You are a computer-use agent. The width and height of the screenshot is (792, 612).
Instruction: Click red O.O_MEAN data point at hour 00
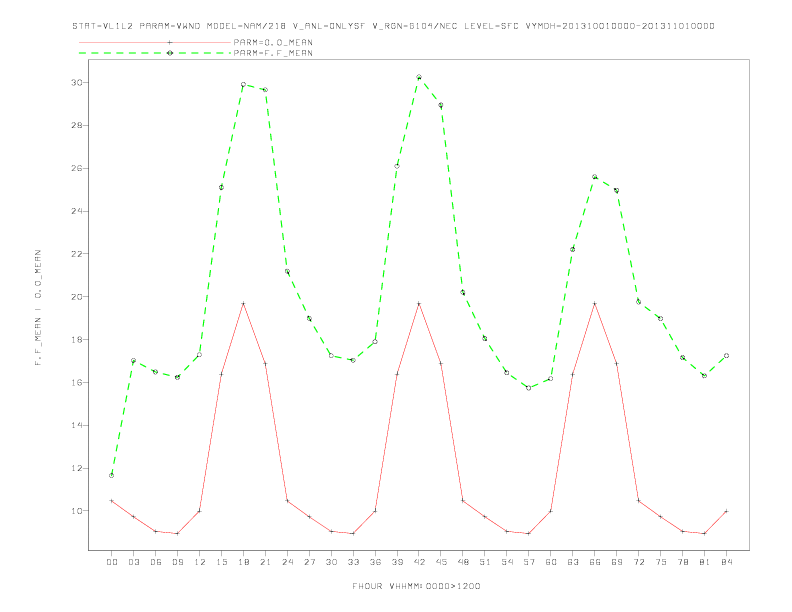click(112, 500)
